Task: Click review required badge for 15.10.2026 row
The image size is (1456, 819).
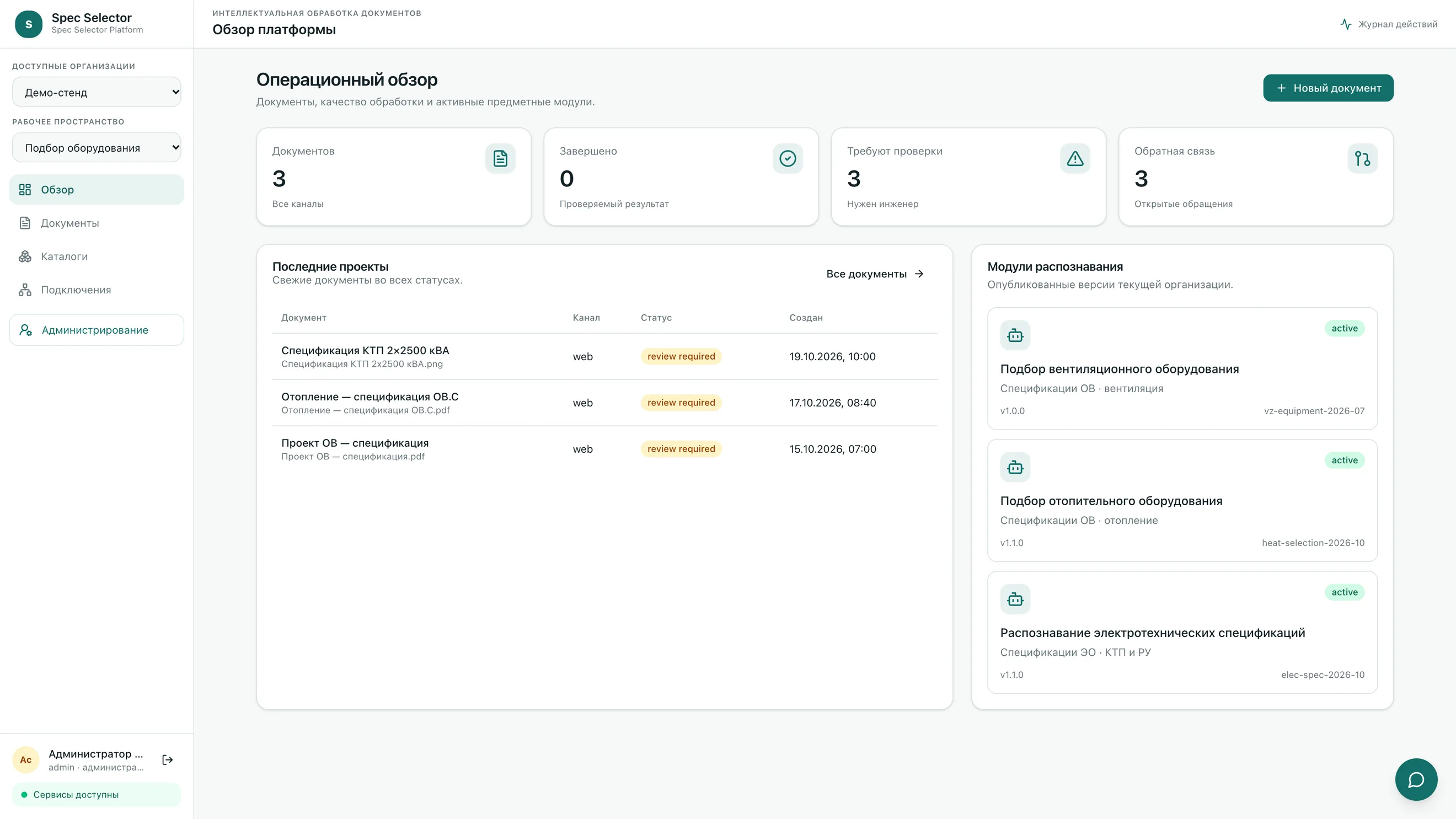Action: pyautogui.click(x=681, y=449)
